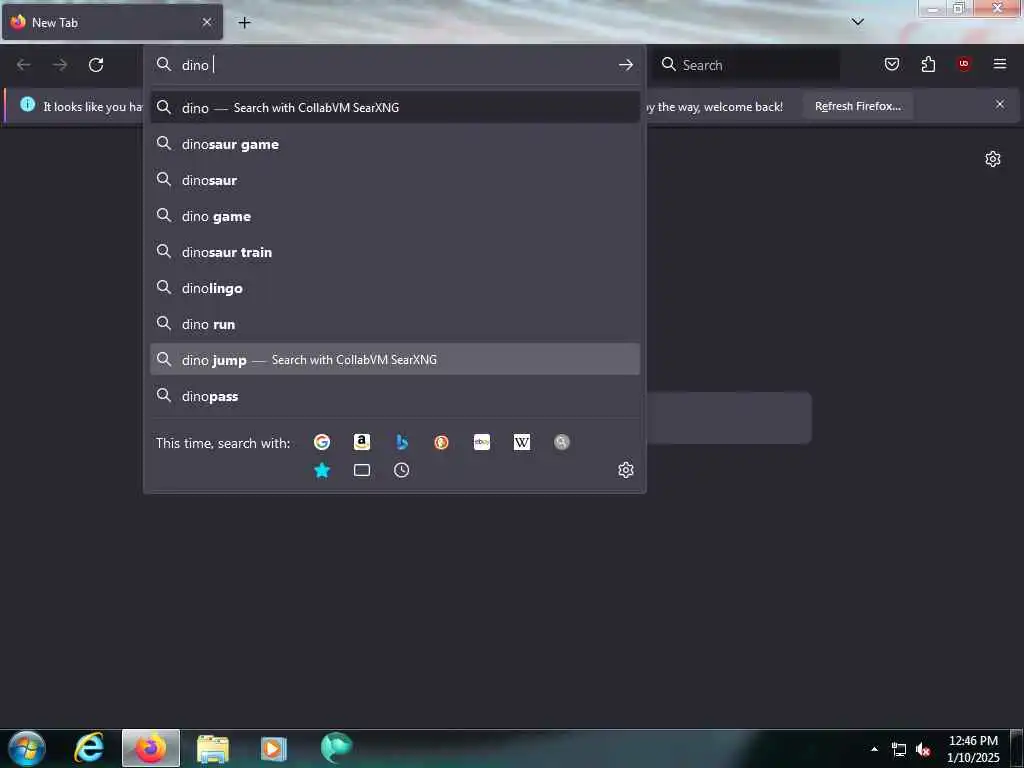Open the network tray icon
Screen dimensions: 1024x768
pyautogui.click(x=899, y=750)
